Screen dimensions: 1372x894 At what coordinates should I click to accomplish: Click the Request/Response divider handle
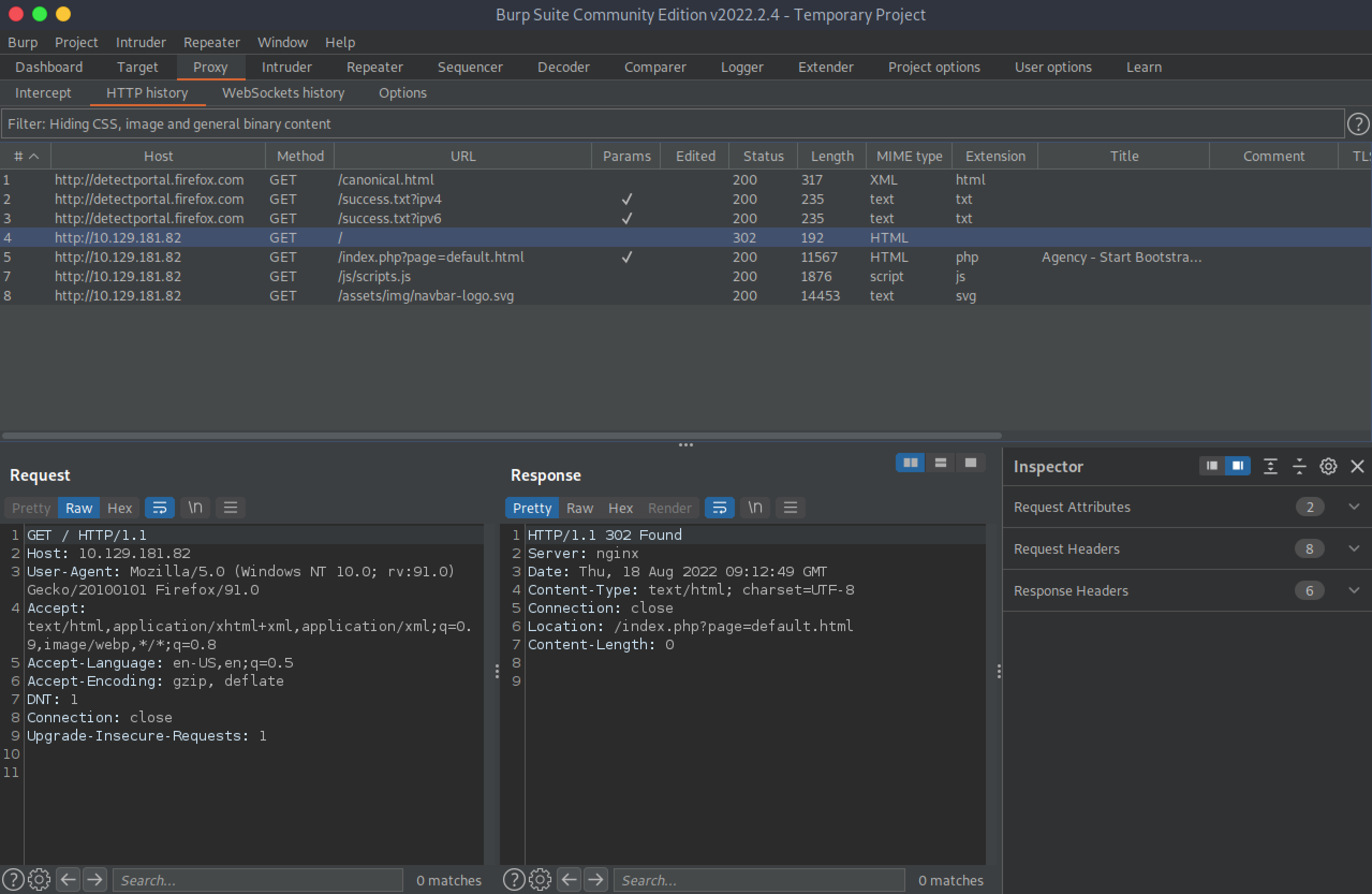497,671
